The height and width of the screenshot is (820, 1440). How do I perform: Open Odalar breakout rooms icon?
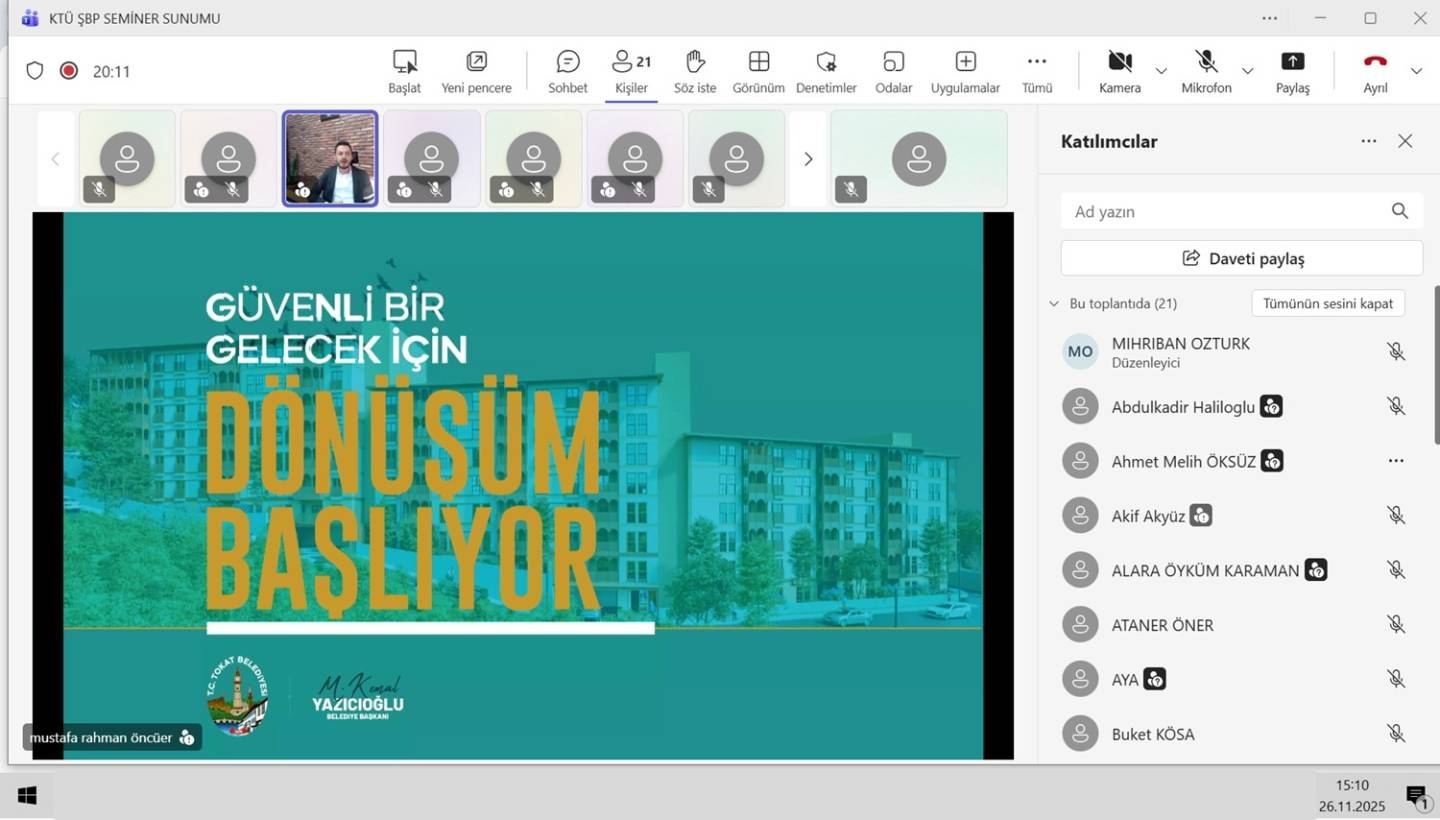pos(893,62)
